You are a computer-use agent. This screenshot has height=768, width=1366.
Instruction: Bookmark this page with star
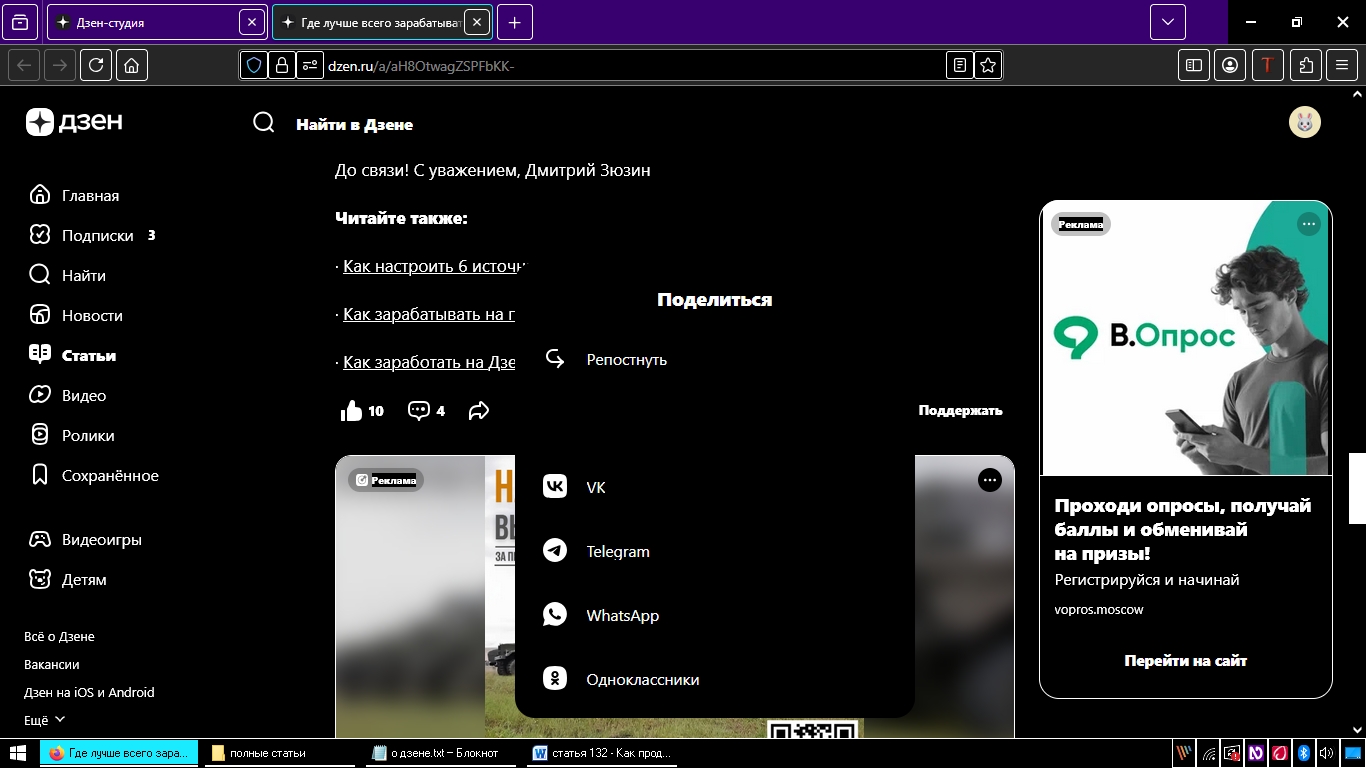988,65
